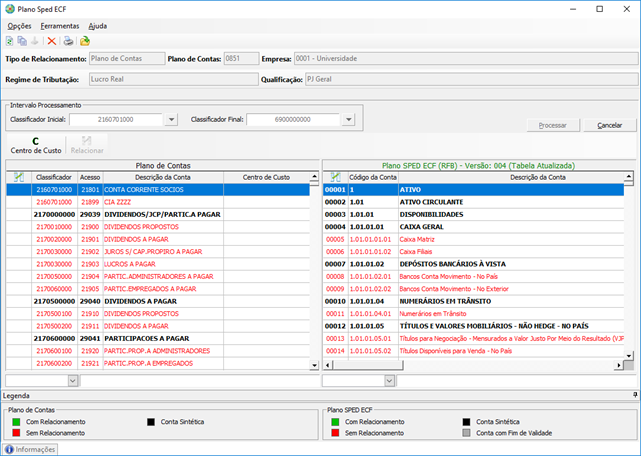Viewport: 641px width, 456px height.
Task: Click the Plano Sped ECF app icon
Action: point(10,9)
